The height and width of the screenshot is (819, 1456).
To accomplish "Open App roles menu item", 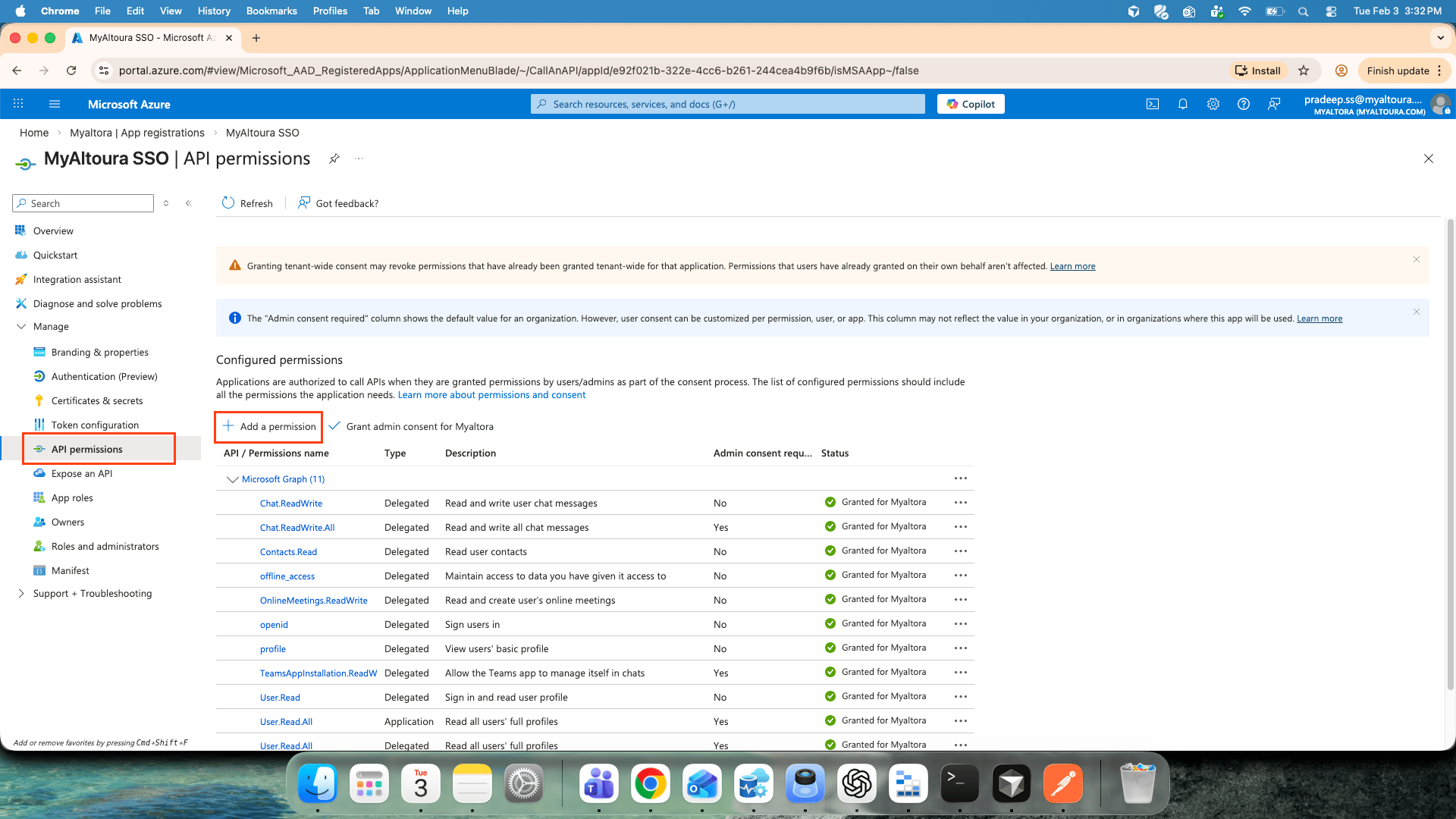I will click(x=72, y=497).
